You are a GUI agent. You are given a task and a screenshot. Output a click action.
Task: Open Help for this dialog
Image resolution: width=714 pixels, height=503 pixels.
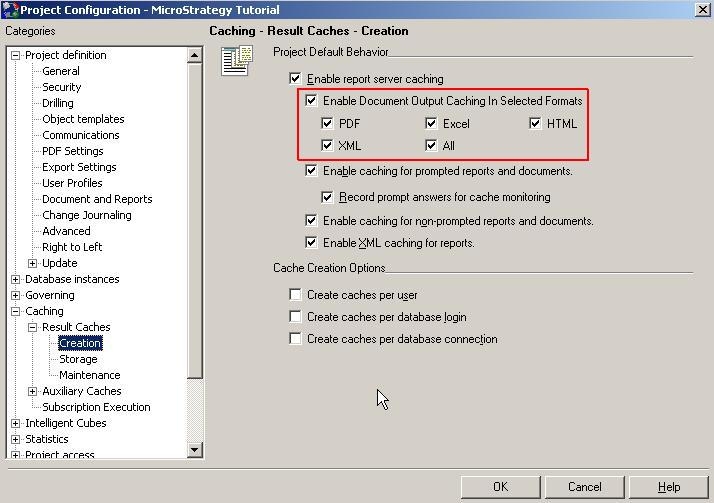(x=668, y=487)
